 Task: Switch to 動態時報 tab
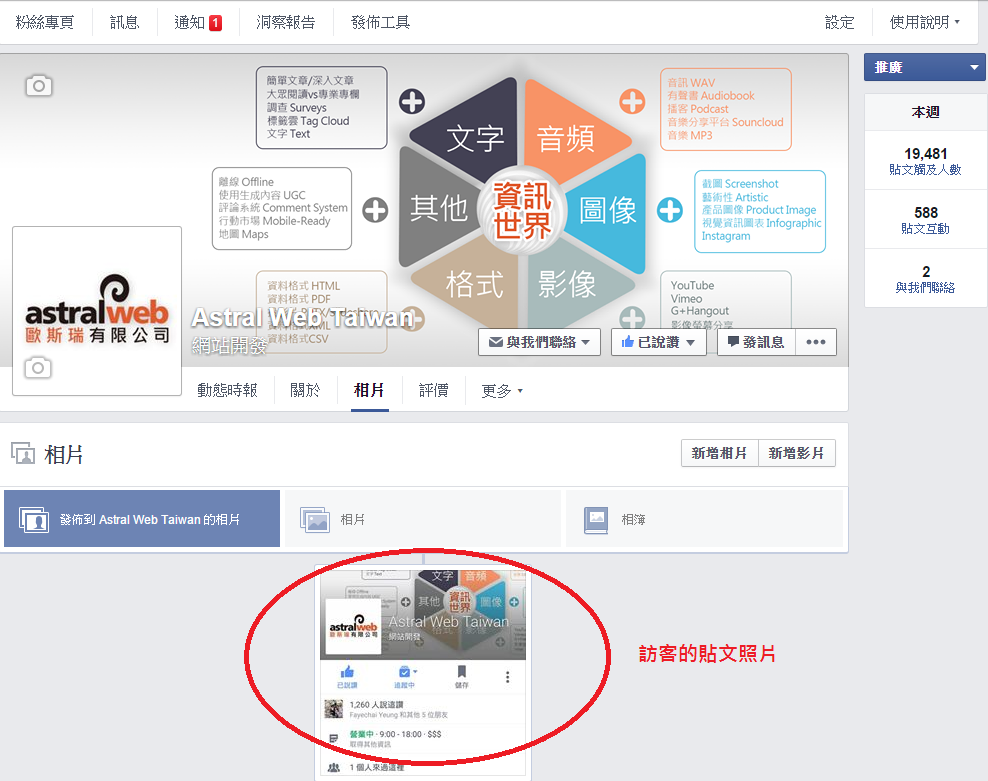(x=227, y=390)
